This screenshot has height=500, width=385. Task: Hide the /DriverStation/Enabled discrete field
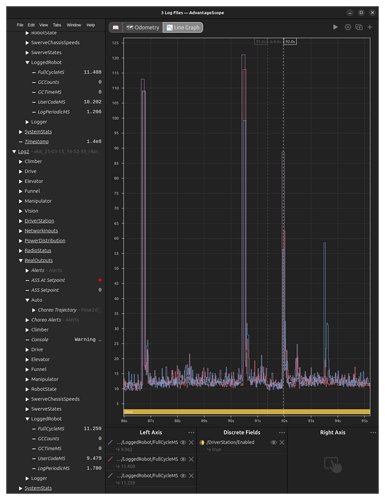click(274, 442)
